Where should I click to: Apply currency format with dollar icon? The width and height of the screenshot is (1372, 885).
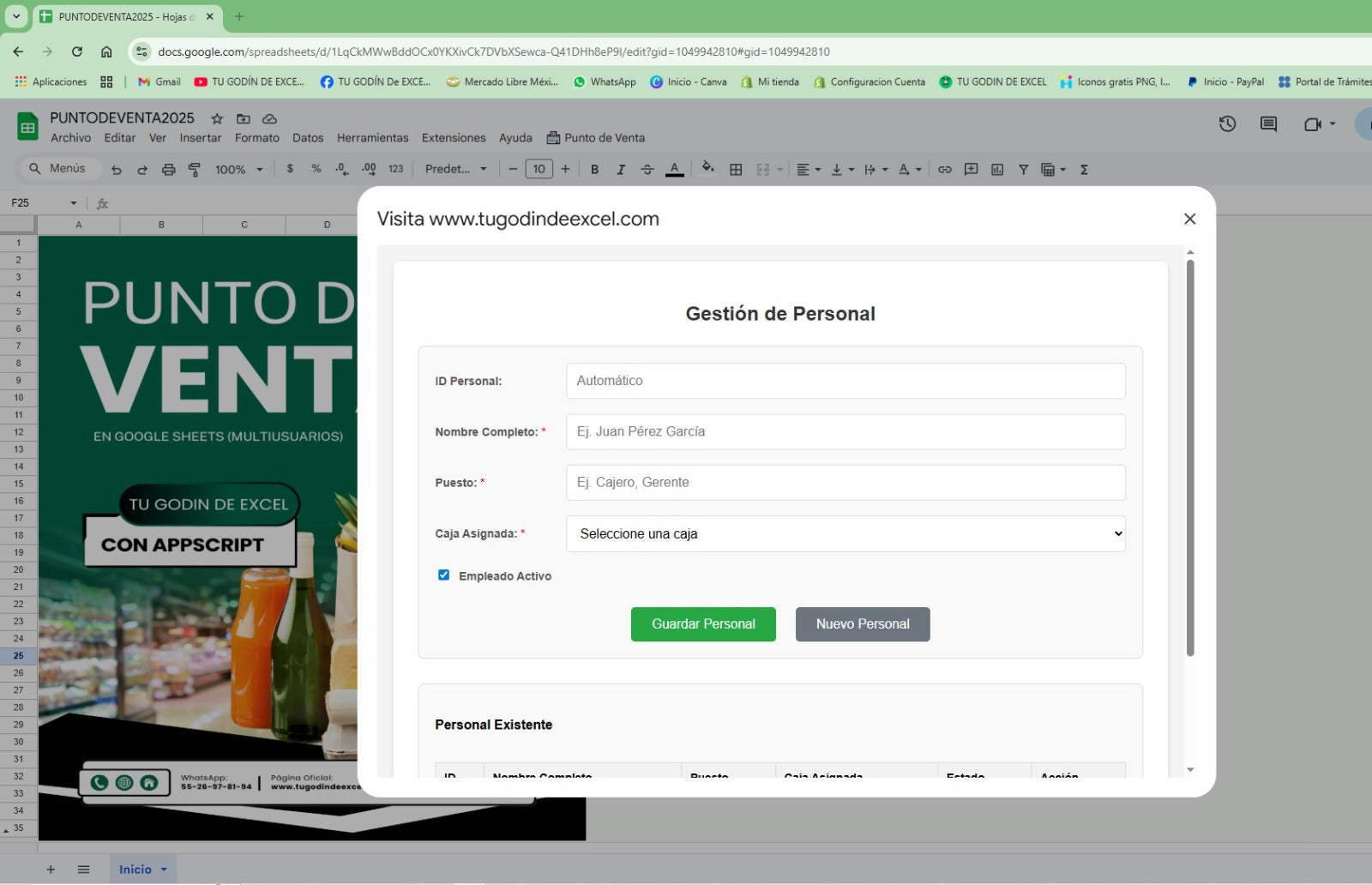point(290,169)
